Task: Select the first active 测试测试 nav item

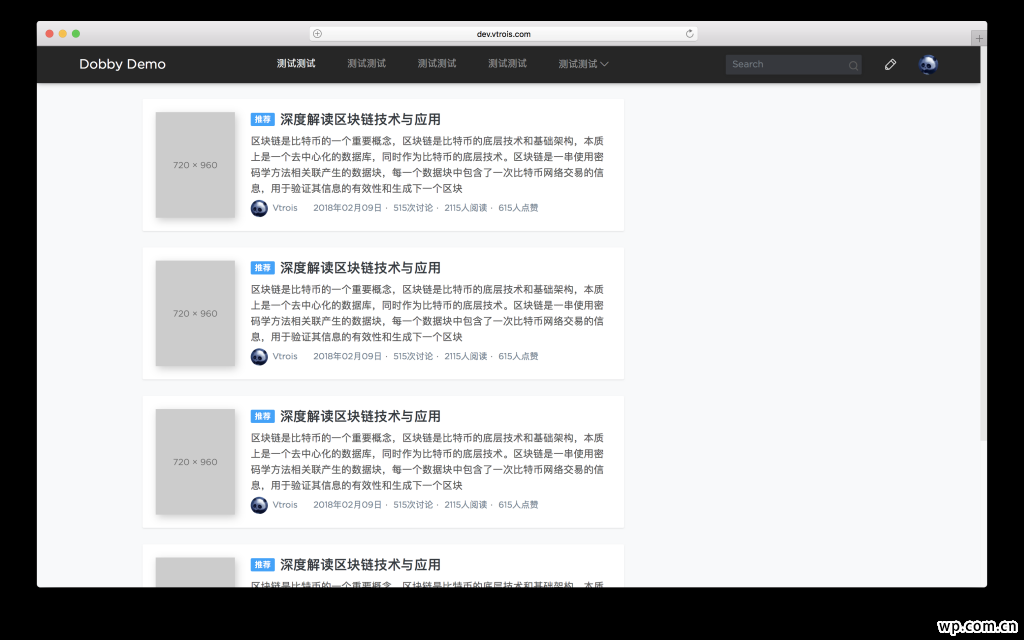Action: pos(296,63)
